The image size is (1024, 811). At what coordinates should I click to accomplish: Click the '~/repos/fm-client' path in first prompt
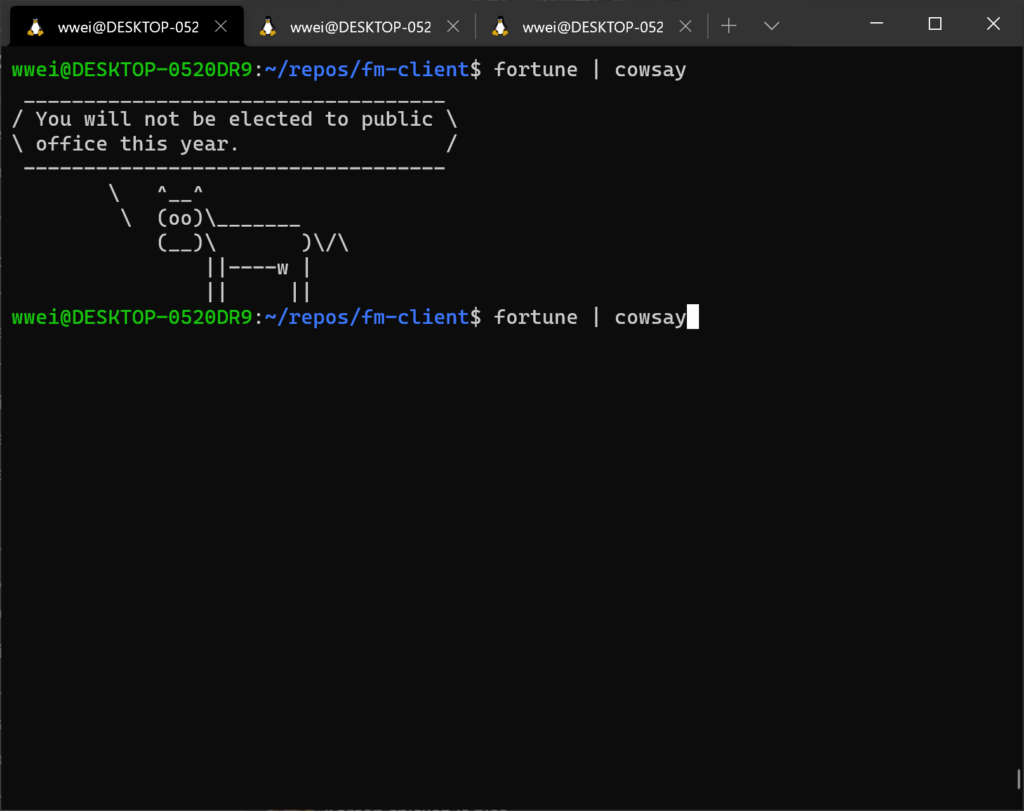click(367, 69)
